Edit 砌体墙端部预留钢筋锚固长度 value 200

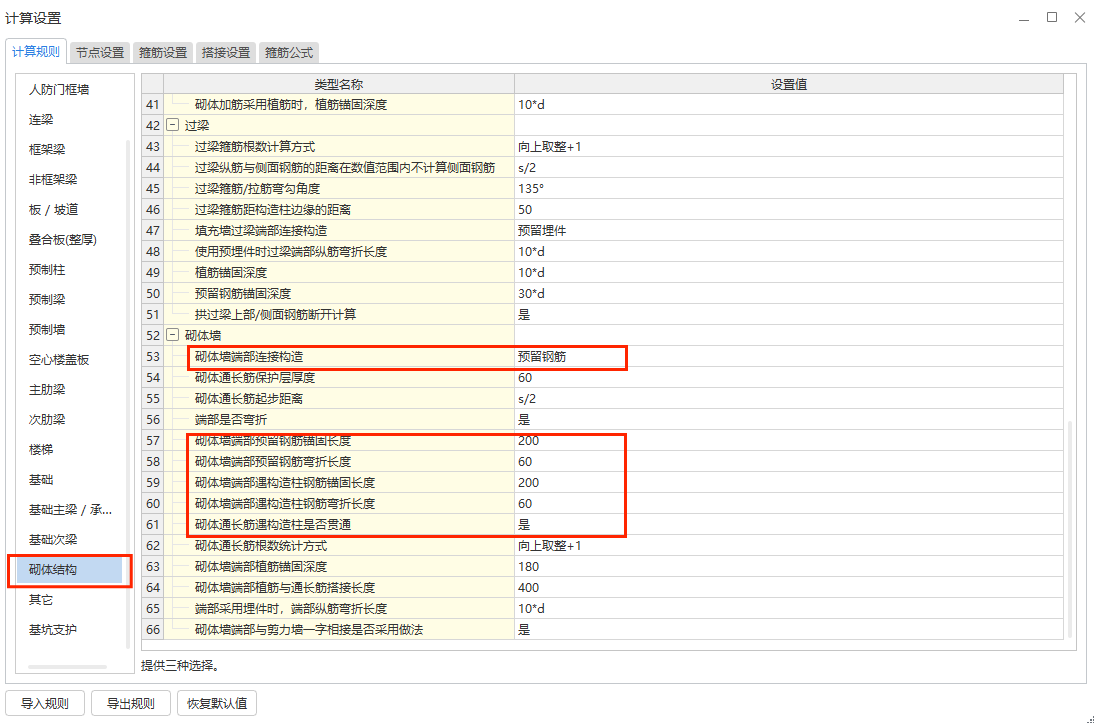[x=789, y=440]
